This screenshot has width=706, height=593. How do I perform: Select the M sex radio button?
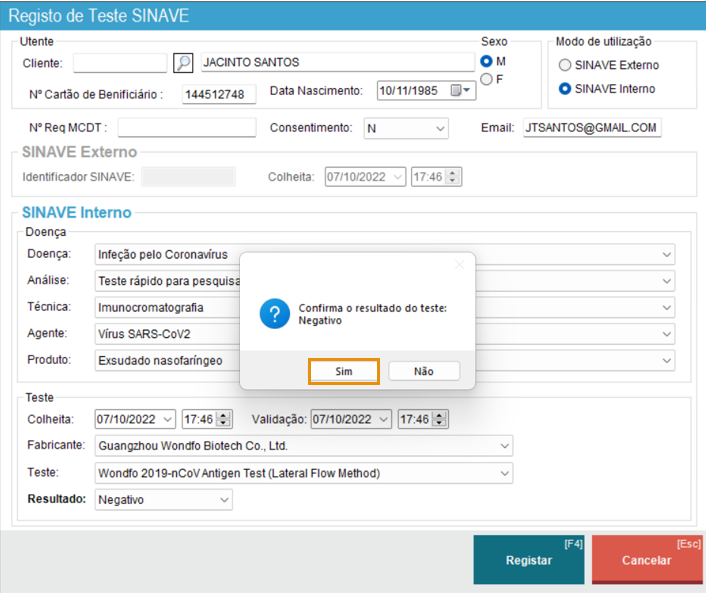click(x=487, y=61)
